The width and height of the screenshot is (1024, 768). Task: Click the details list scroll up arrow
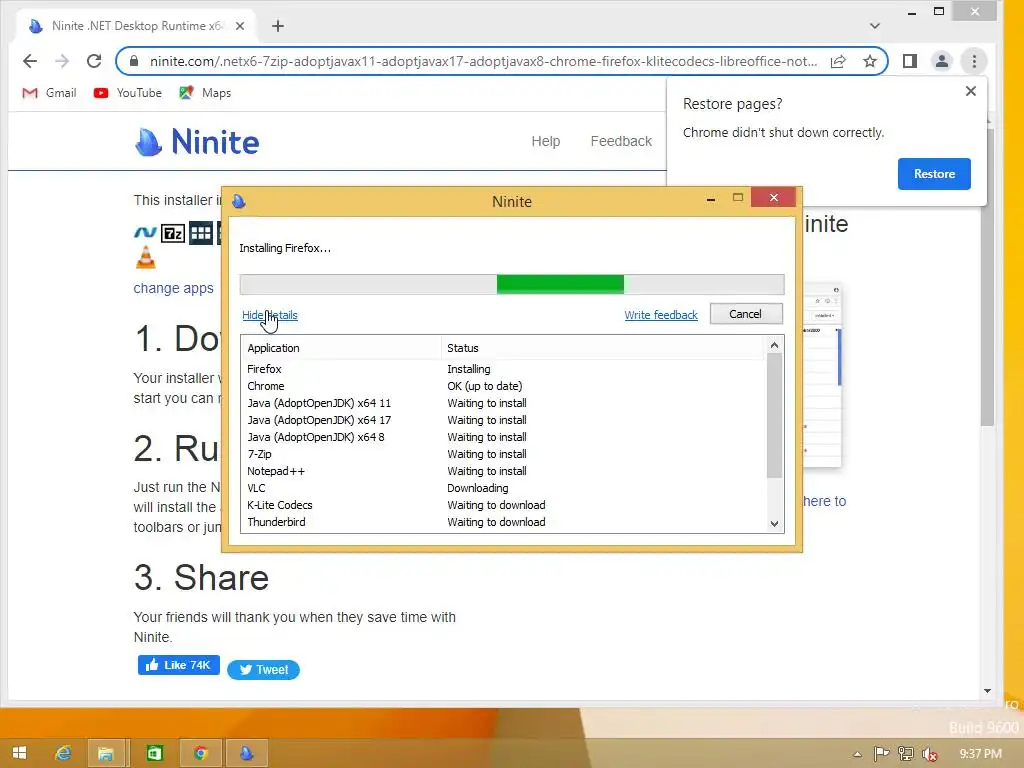[x=775, y=345]
